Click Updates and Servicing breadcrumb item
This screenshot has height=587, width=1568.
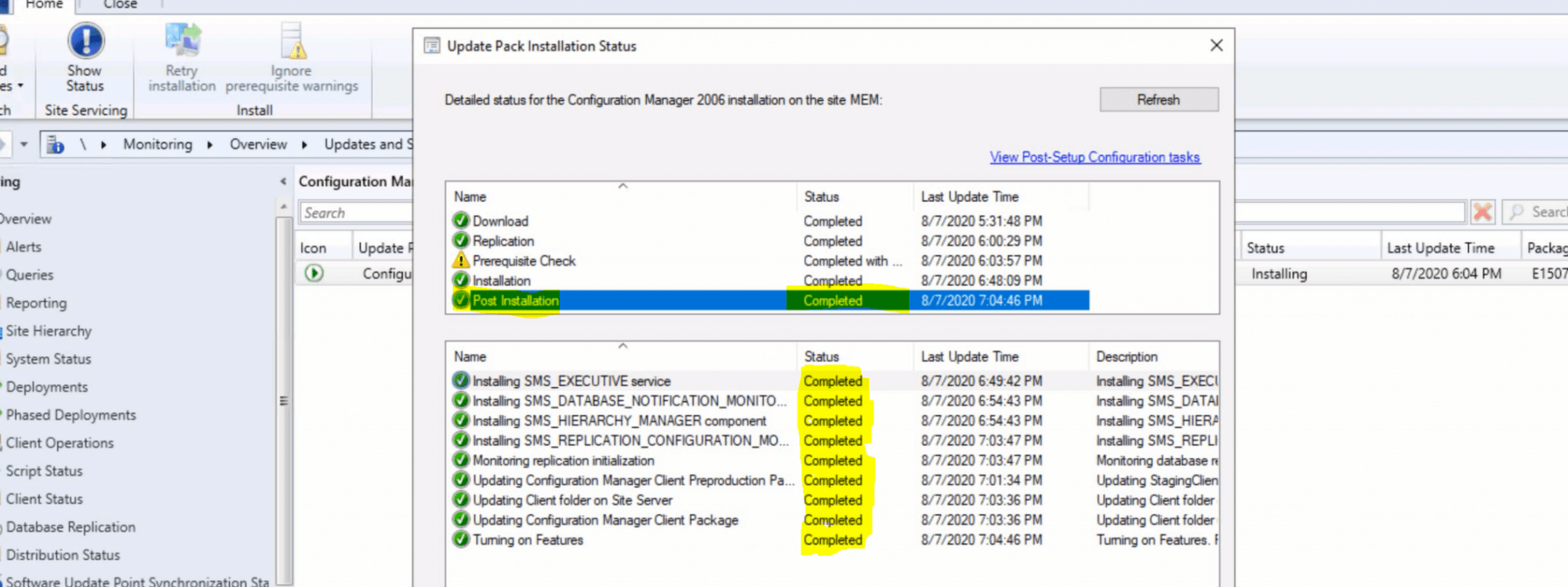[x=368, y=144]
